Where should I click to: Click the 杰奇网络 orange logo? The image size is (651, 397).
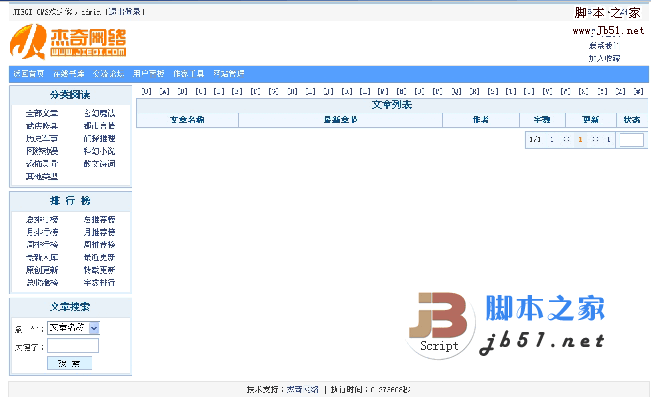click(68, 41)
